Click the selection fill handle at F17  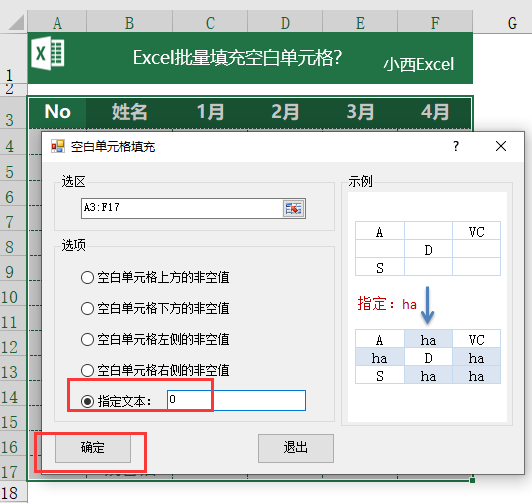click(x=472, y=480)
